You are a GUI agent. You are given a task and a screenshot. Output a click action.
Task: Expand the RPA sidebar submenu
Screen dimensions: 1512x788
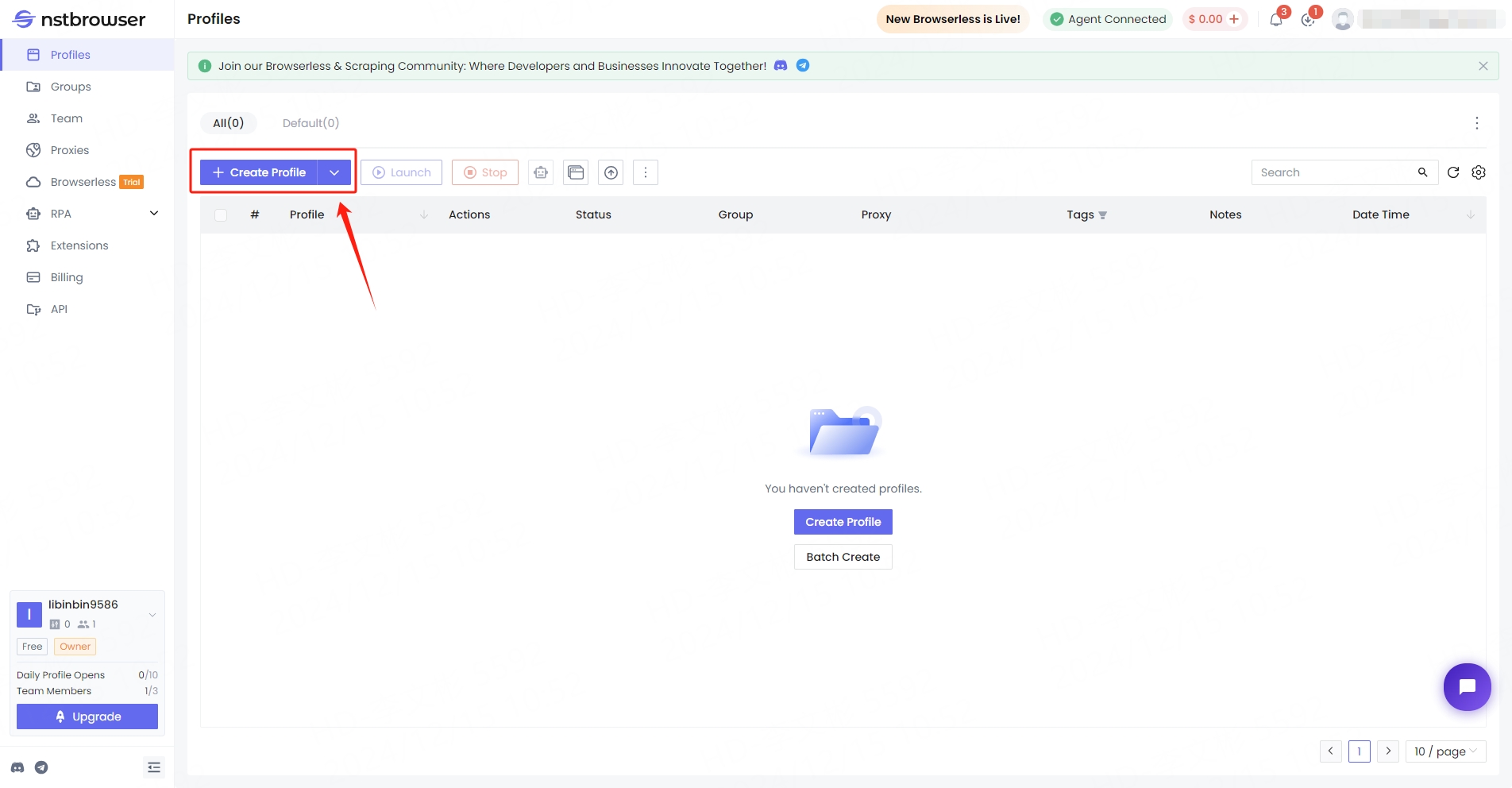pos(154,214)
